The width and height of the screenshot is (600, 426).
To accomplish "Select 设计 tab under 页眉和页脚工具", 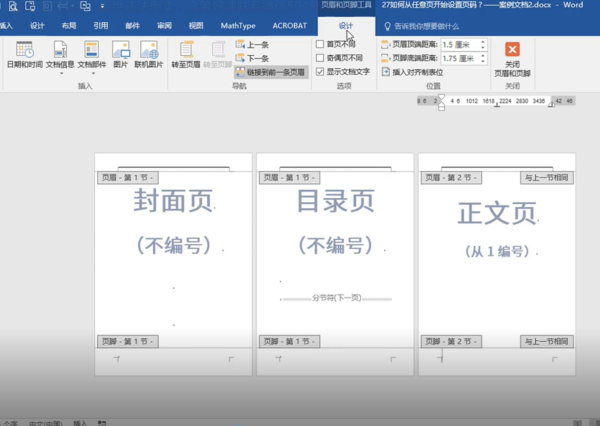I will pos(346,26).
